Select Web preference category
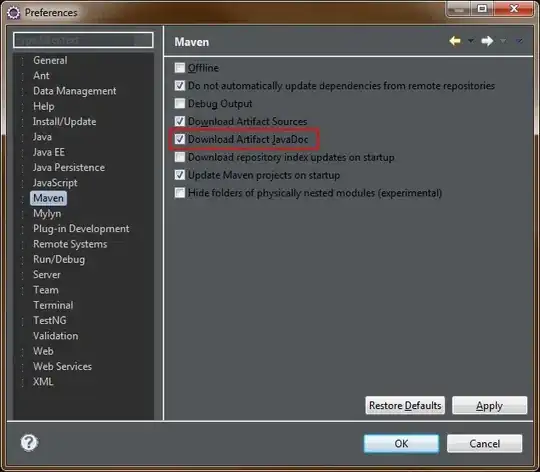 pos(43,351)
